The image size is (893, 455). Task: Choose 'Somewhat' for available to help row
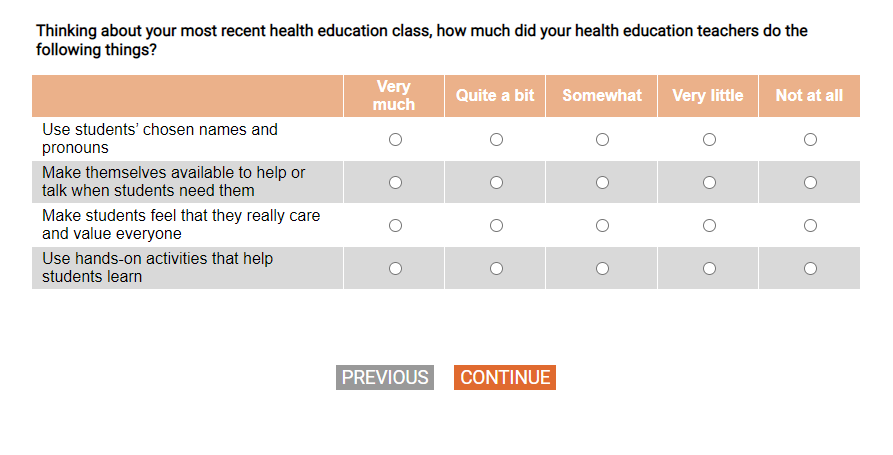coord(602,183)
